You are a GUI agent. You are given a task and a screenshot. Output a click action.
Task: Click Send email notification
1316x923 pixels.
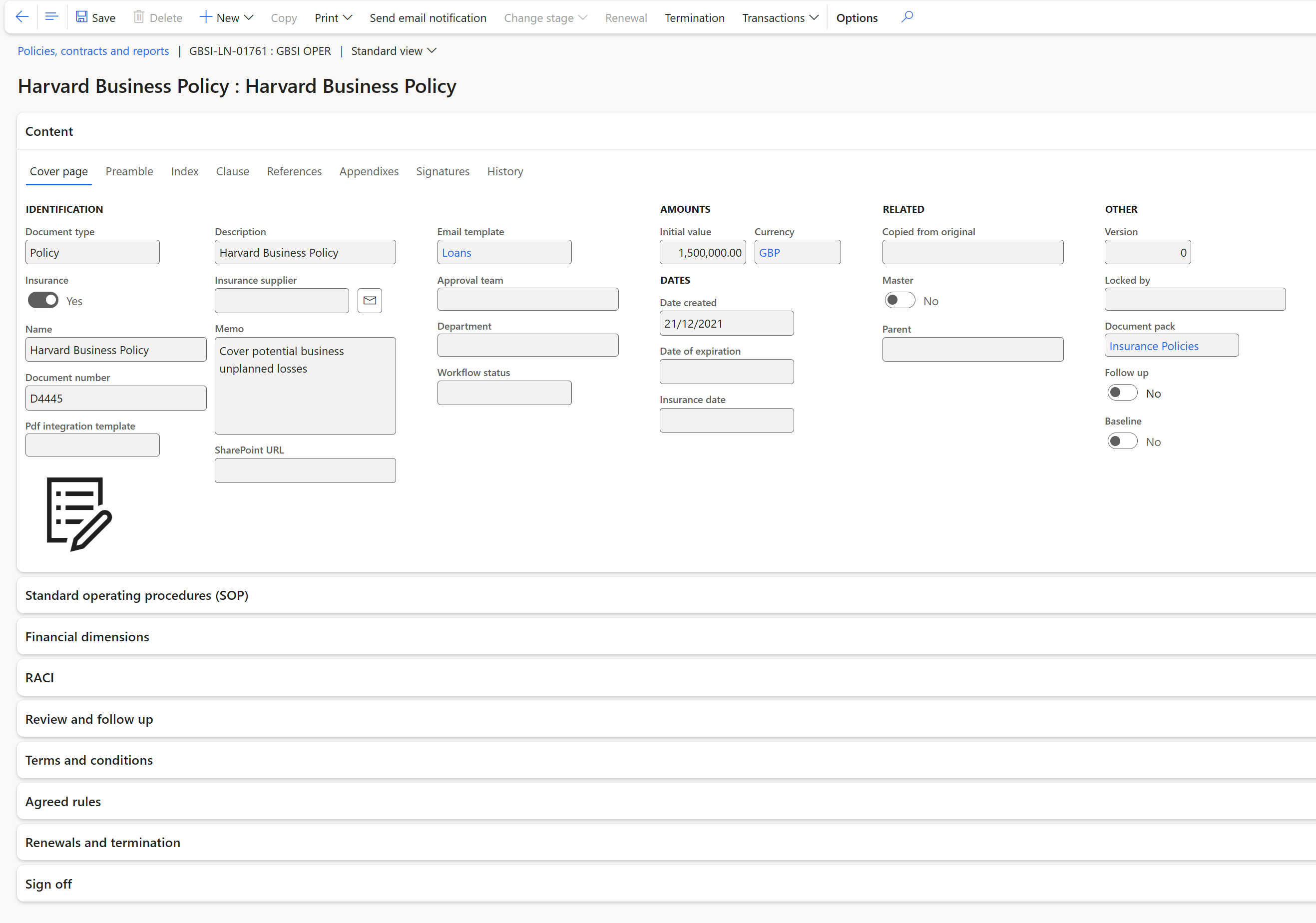[x=428, y=18]
